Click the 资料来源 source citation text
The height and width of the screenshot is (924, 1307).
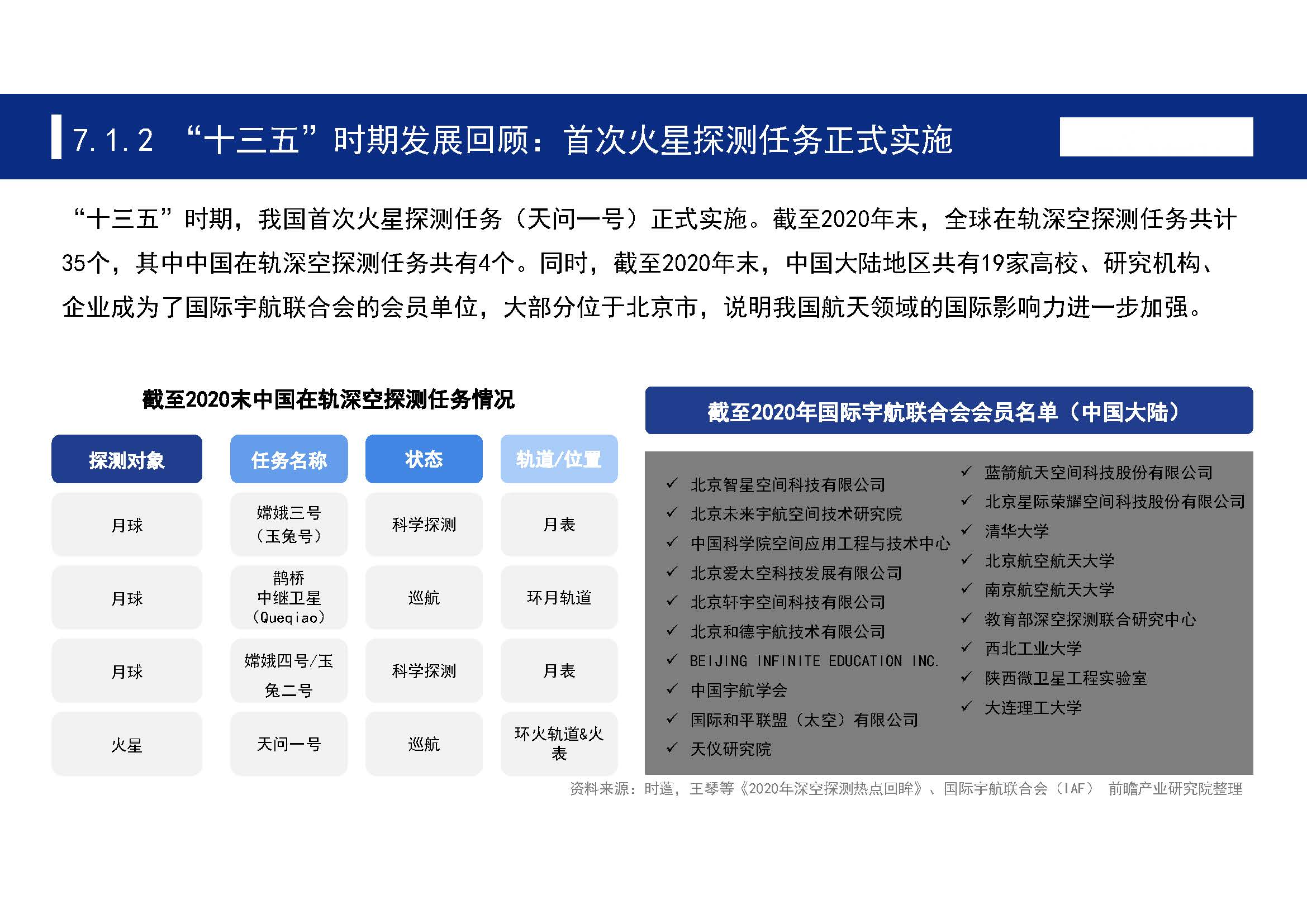coord(906,789)
